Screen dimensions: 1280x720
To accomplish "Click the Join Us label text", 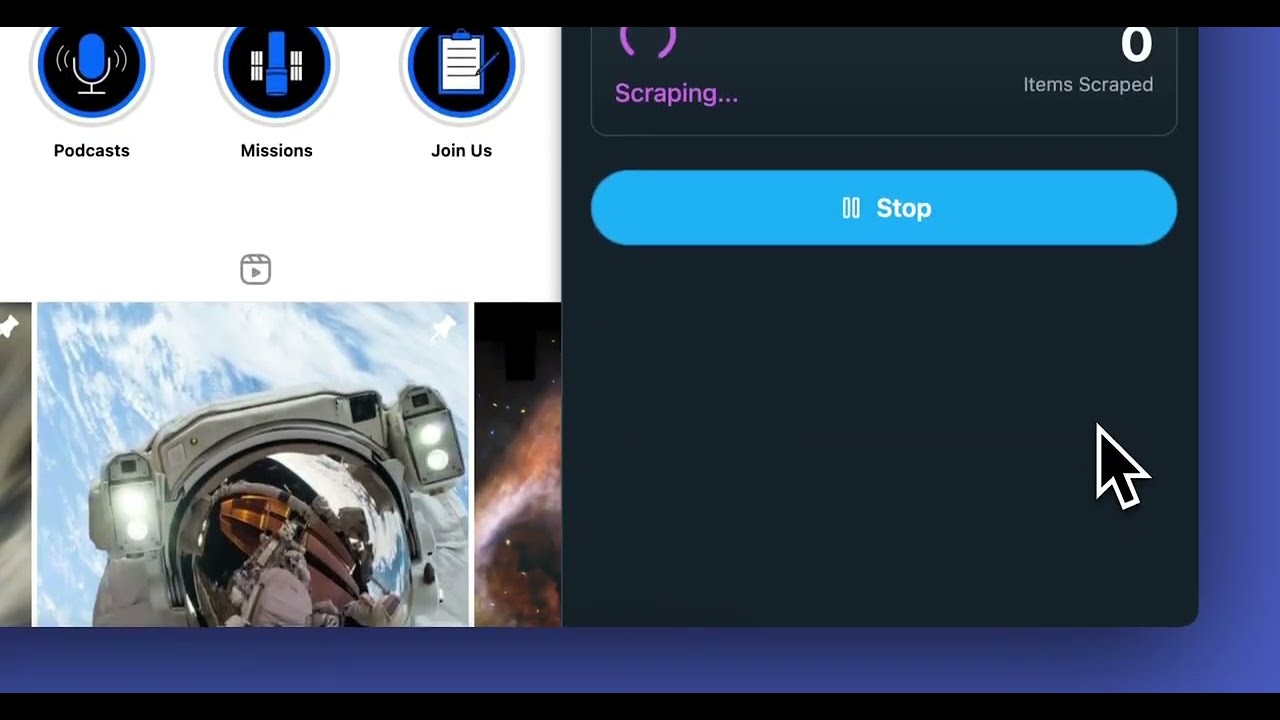I will pyautogui.click(x=461, y=151).
